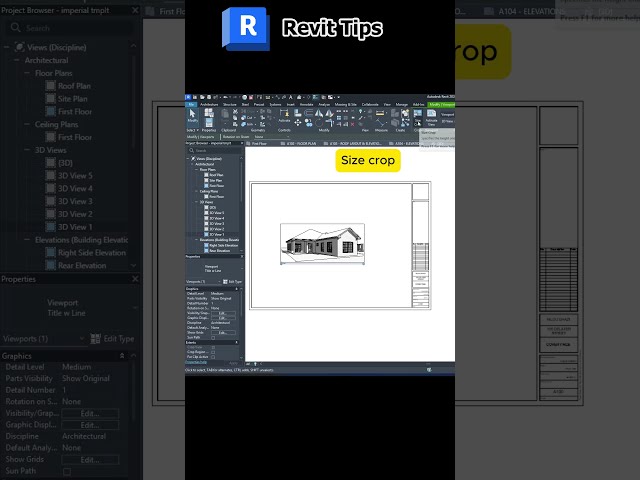
Task: Click Edit Type in the inset Properties panel
Action: click(x=233, y=282)
